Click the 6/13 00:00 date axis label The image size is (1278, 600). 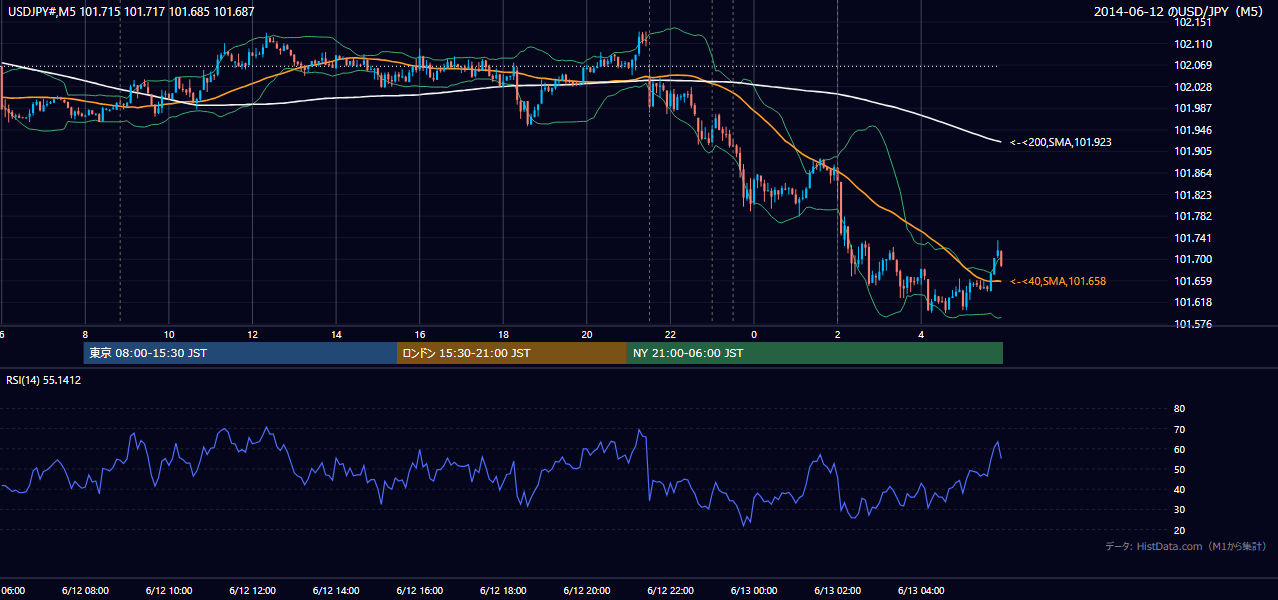[753, 590]
